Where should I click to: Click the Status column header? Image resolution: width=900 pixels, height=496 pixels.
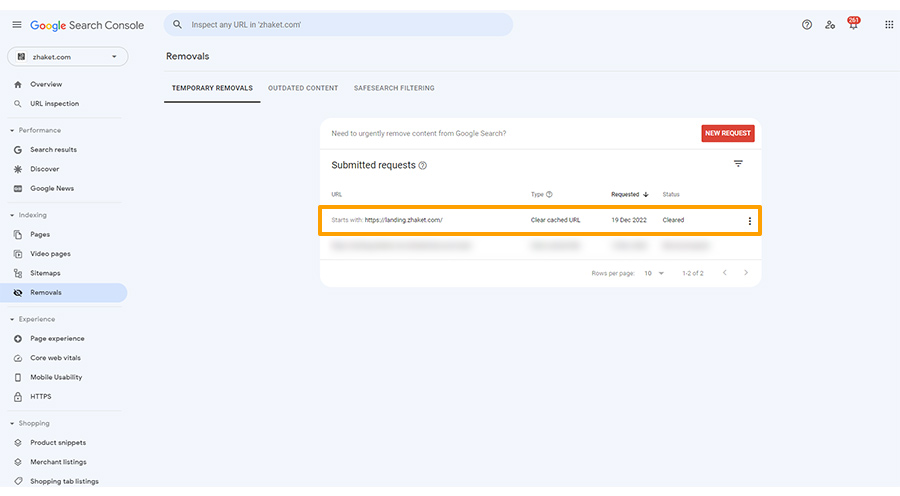[671, 195]
